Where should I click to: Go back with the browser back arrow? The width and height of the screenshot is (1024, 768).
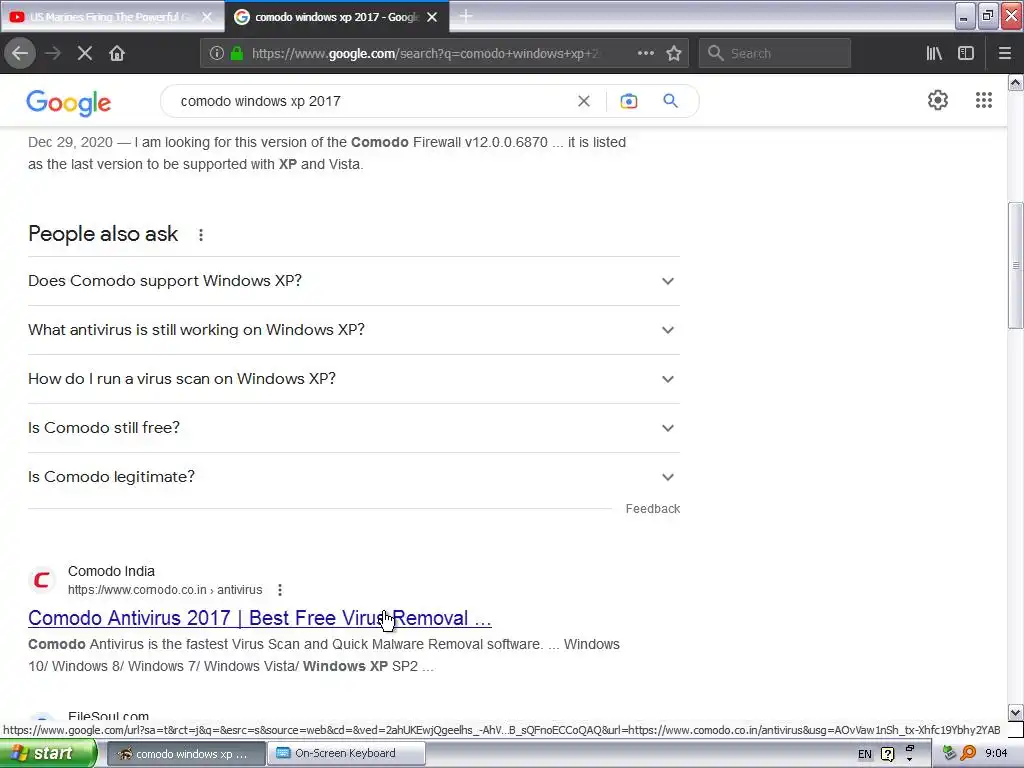[x=20, y=53]
